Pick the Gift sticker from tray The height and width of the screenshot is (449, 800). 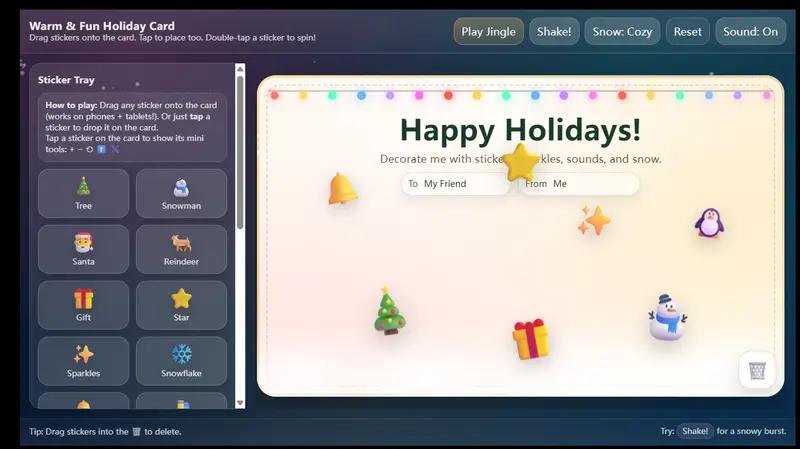click(83, 305)
